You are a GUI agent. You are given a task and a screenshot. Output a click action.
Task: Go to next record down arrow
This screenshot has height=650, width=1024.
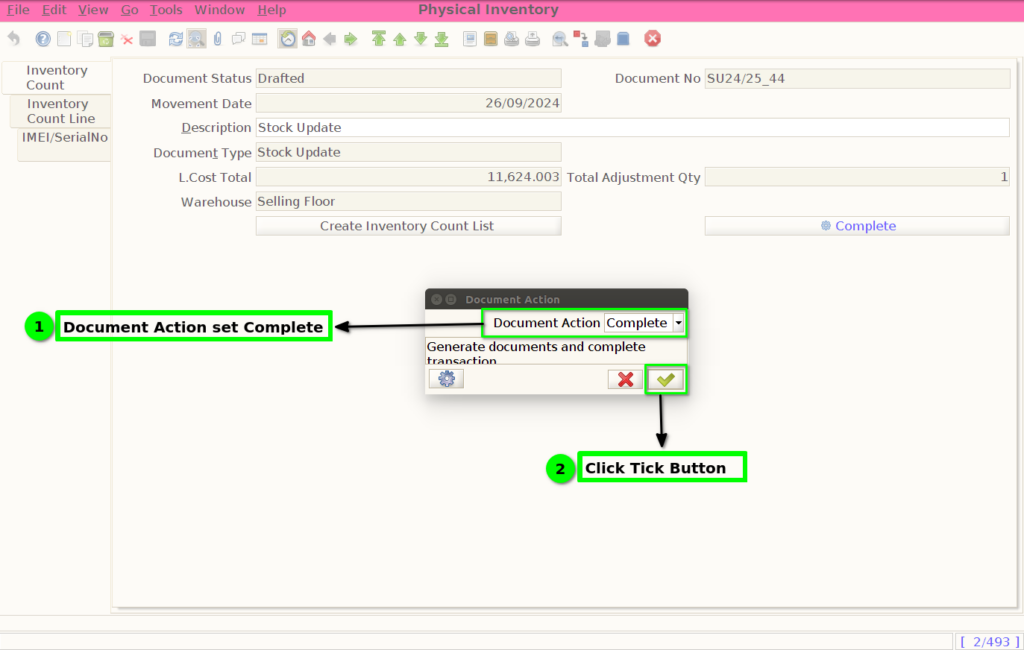point(421,39)
